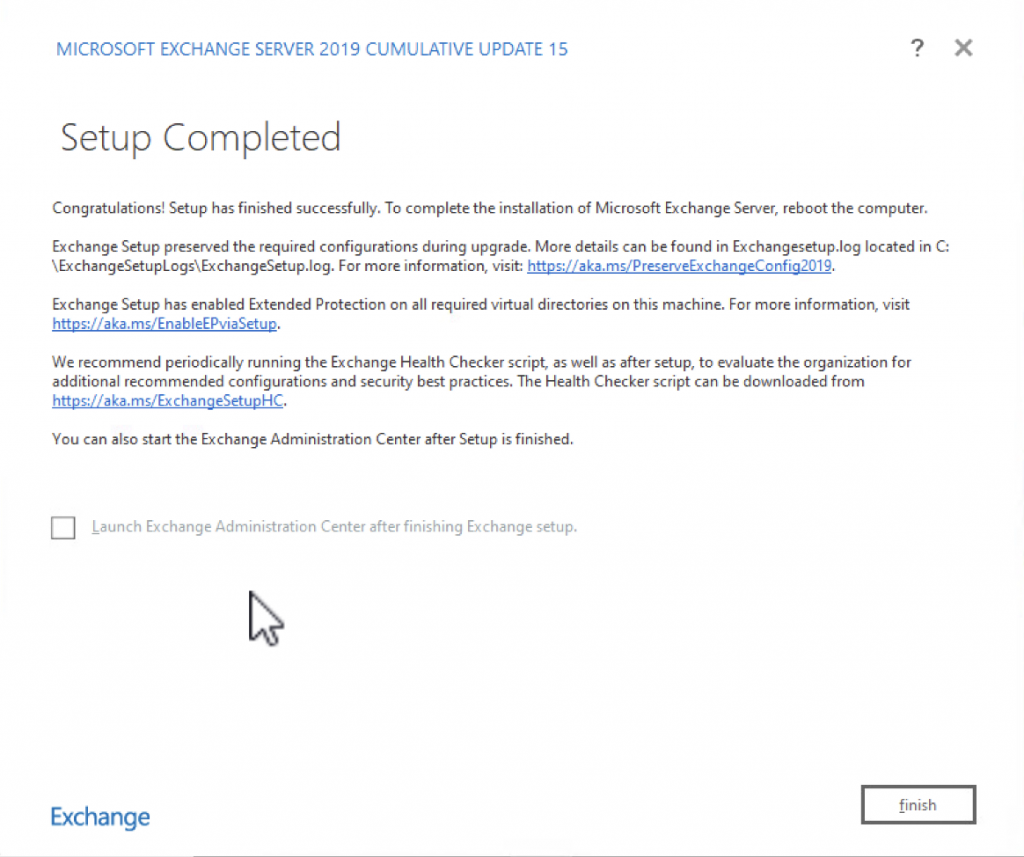The width and height of the screenshot is (1024, 857).
Task: Click the Exchange logo at bottom left
Action: coord(99,816)
